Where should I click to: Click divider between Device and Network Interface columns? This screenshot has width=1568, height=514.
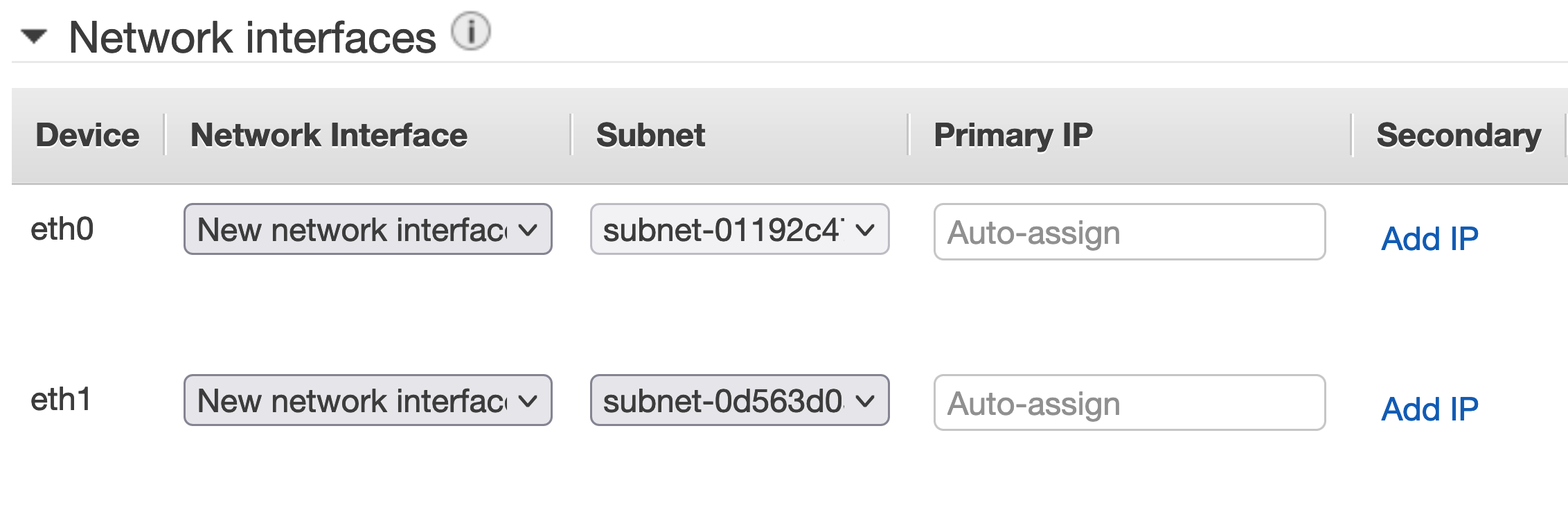(165, 135)
